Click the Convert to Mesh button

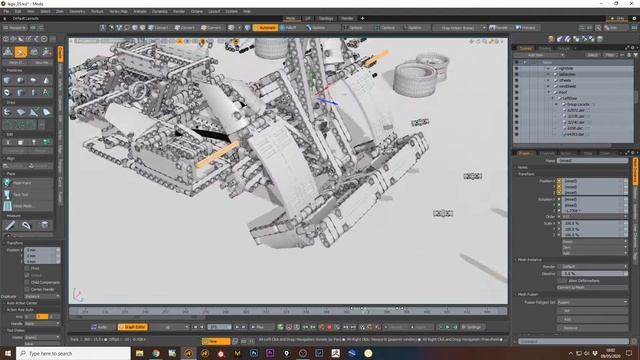(x=592, y=287)
